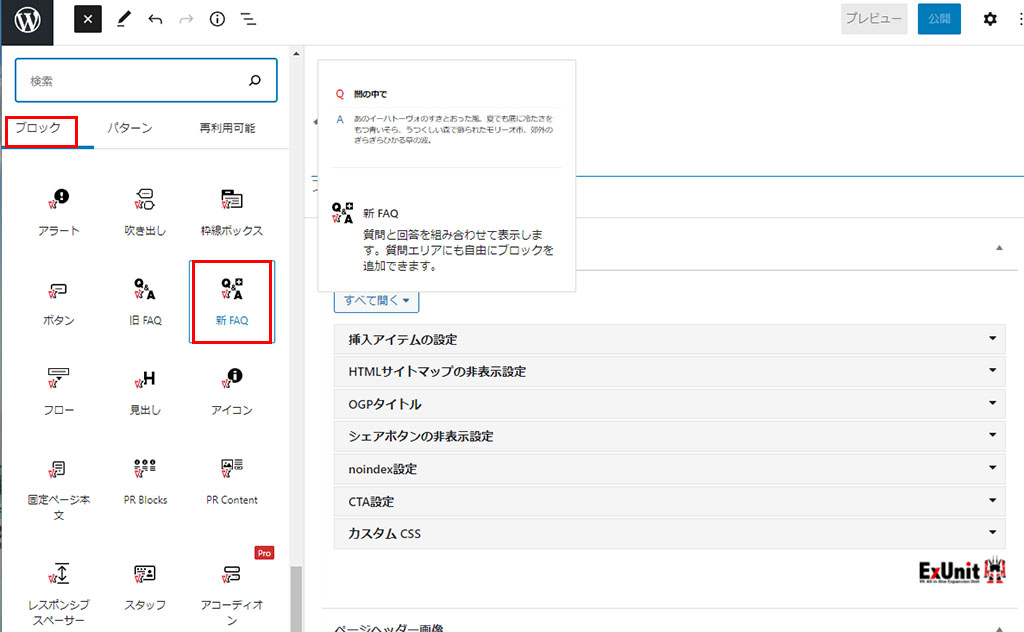This screenshot has width=1024, height=632.
Task: Add the 新 FAQ block
Action: pyautogui.click(x=231, y=301)
